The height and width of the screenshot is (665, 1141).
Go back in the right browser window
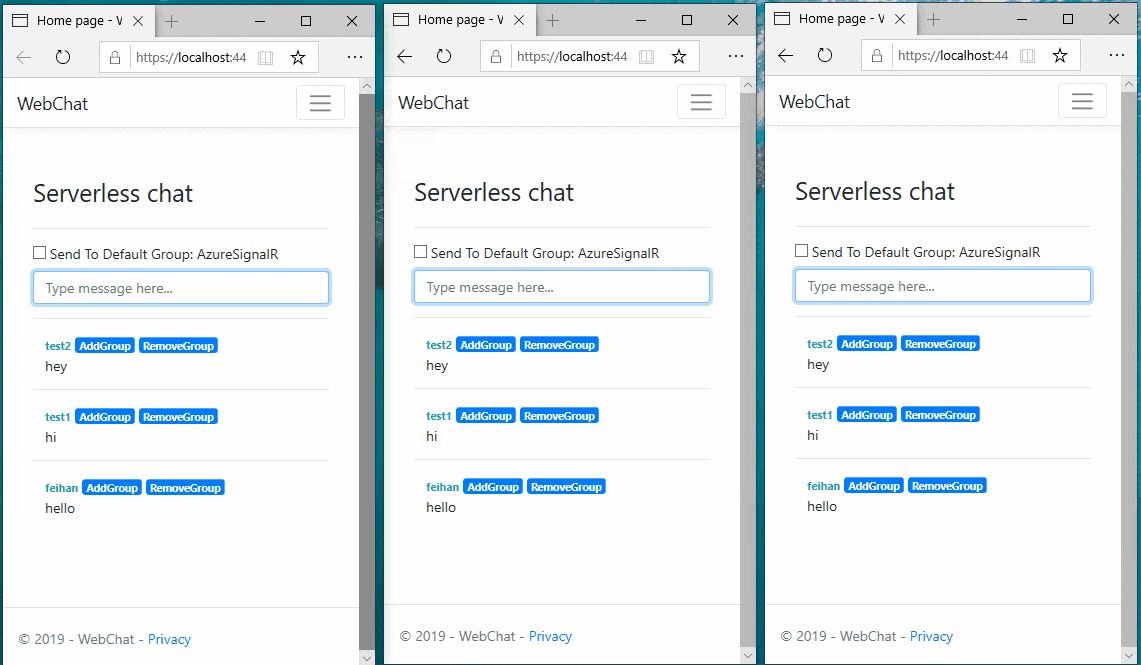tap(785, 55)
